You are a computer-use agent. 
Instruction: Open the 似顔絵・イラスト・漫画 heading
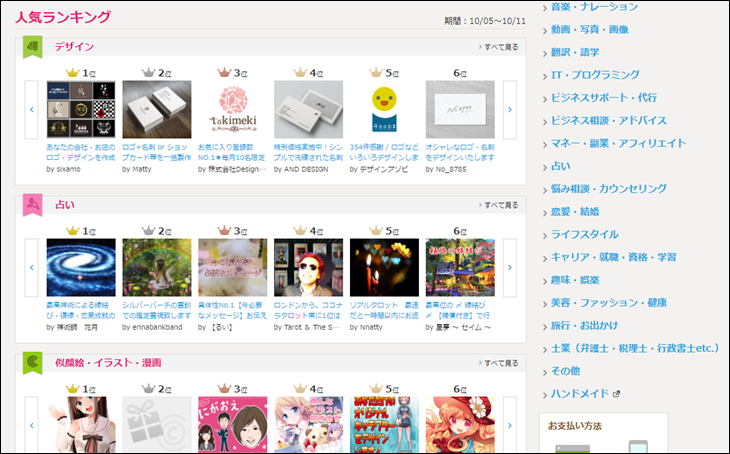(x=108, y=362)
